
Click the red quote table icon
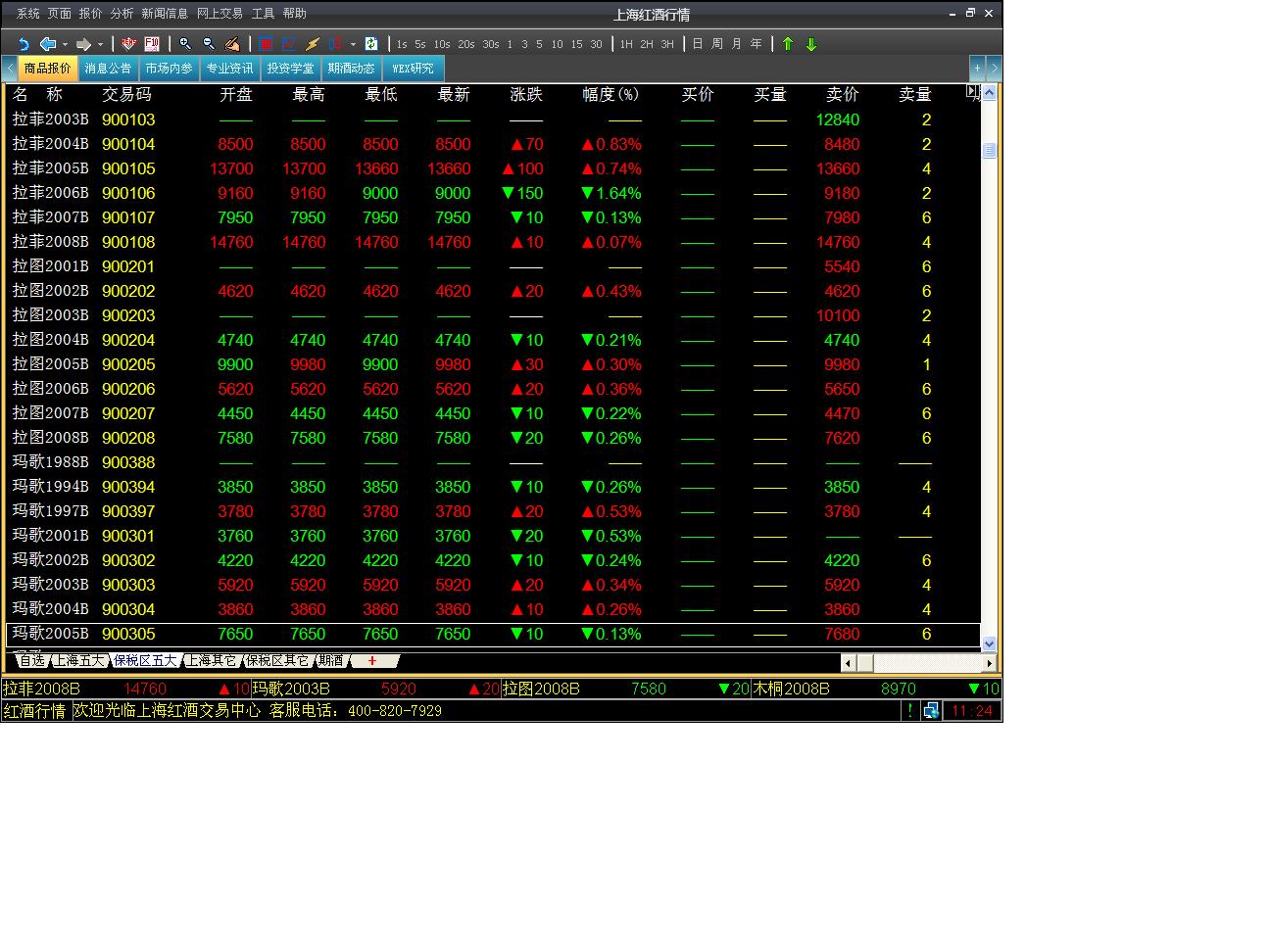266,44
